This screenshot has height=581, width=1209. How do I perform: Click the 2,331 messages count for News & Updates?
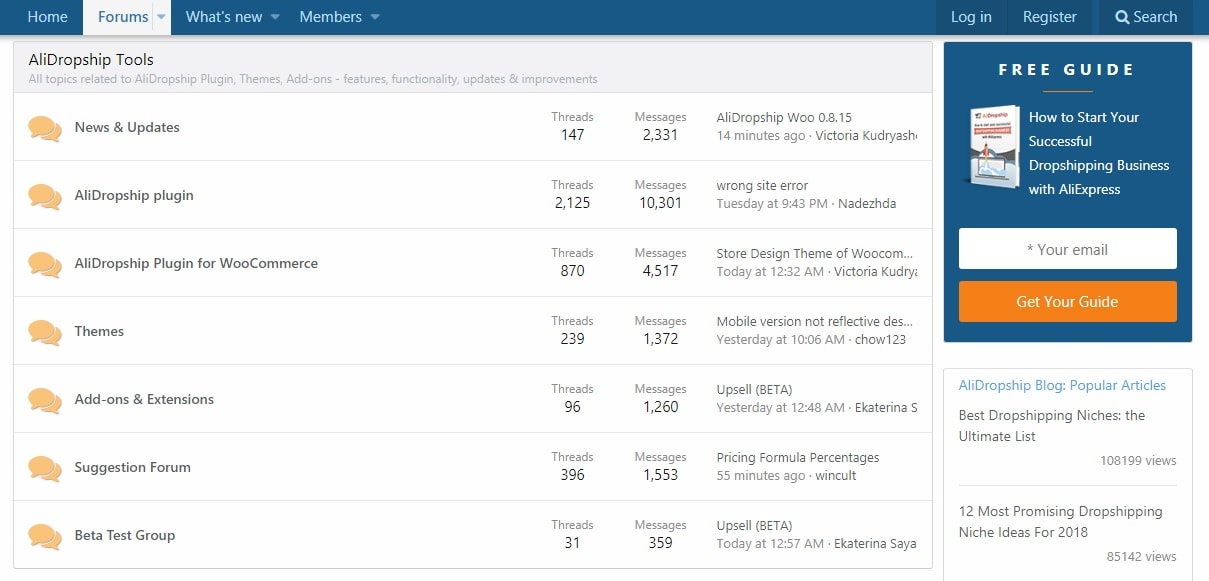tap(660, 135)
